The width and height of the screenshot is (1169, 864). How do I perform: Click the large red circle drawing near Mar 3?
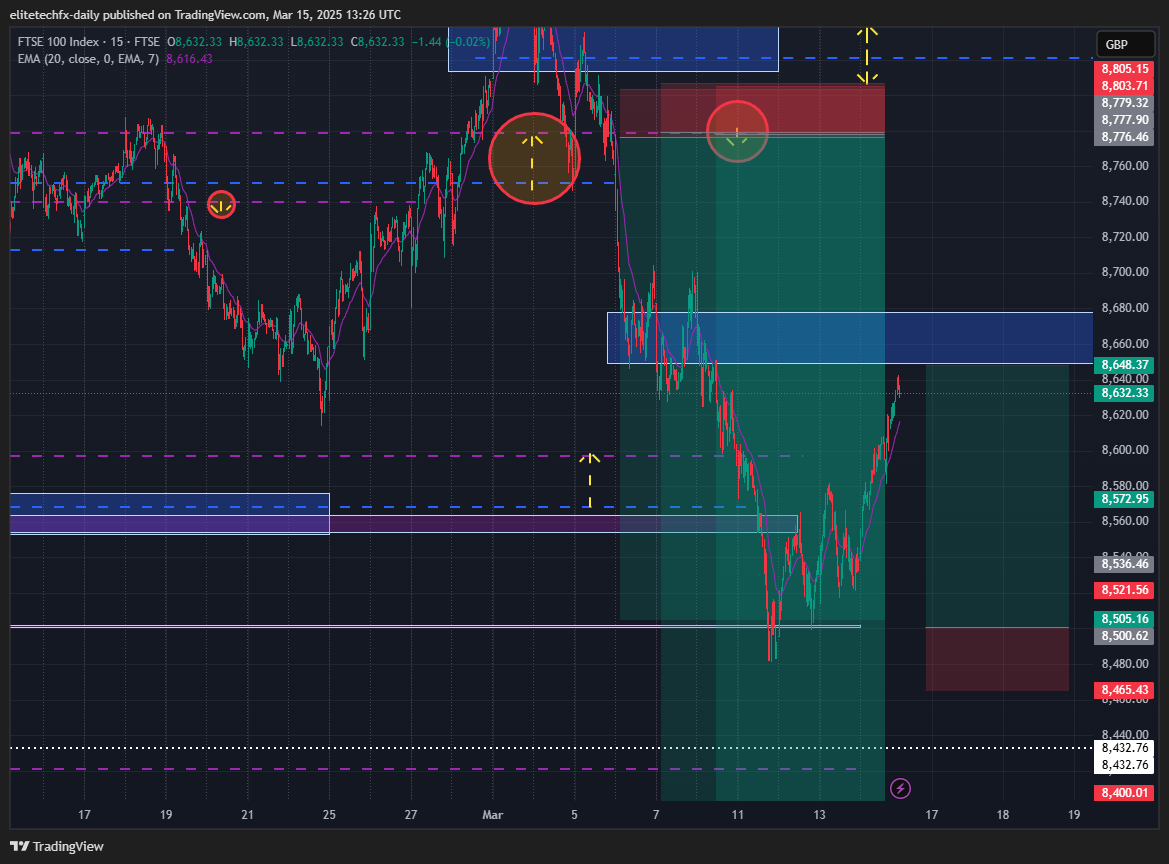coord(534,158)
